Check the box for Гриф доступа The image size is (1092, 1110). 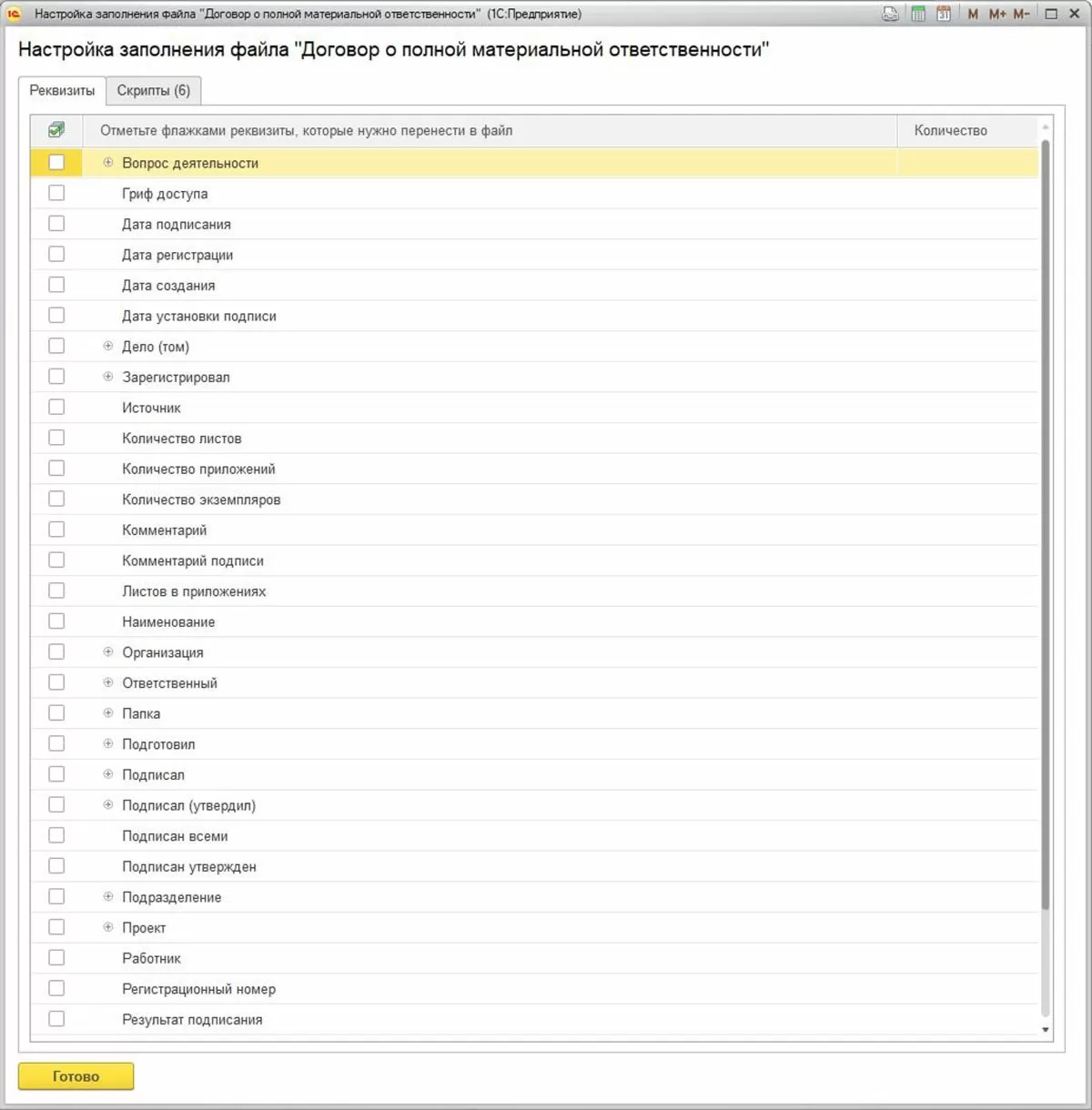(56, 193)
